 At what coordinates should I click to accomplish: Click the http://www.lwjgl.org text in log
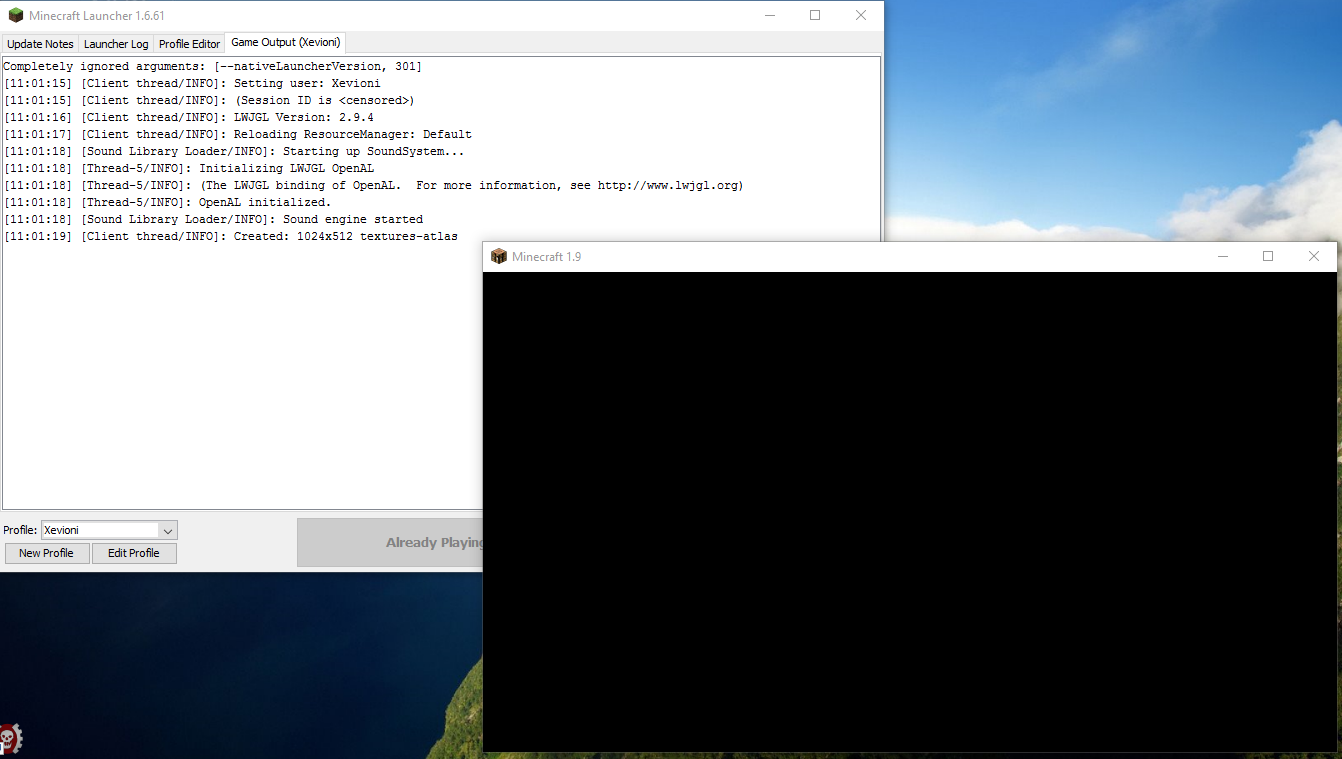pyautogui.click(x=667, y=185)
